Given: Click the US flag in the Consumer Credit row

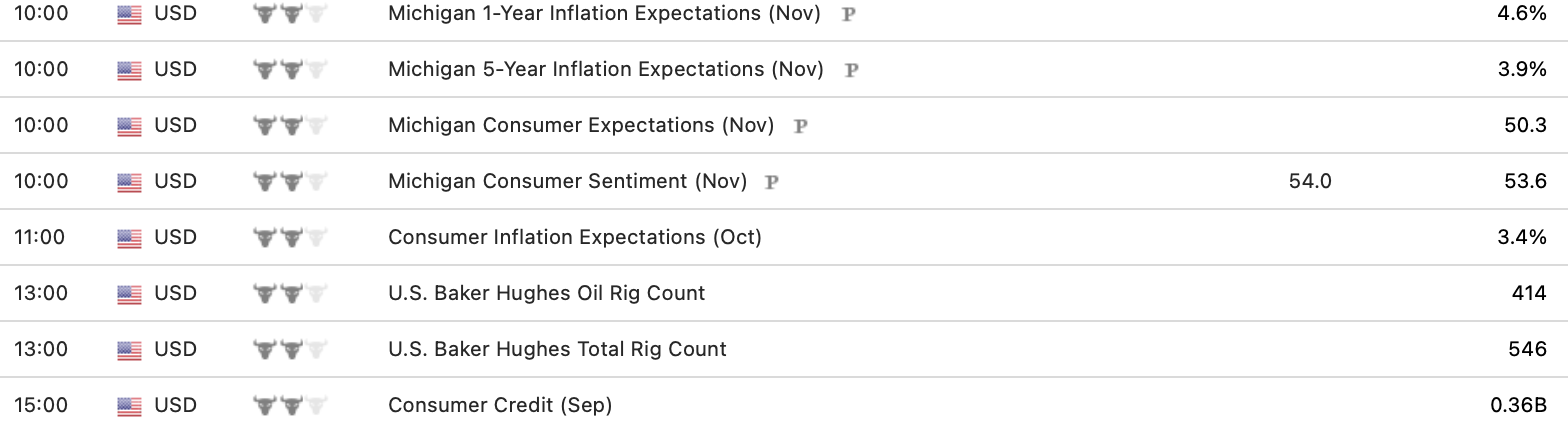Looking at the screenshot, I should point(129,406).
